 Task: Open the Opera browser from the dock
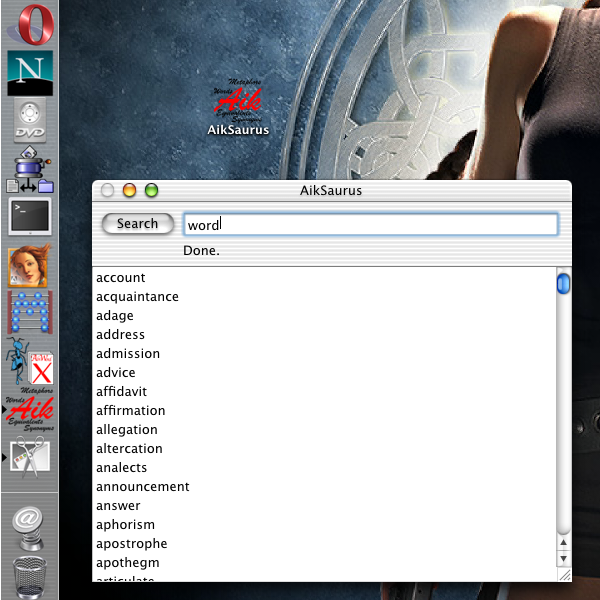30,23
